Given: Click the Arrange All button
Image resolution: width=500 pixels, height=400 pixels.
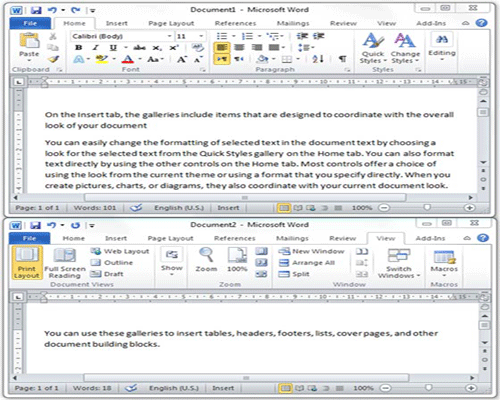Looking at the screenshot, I should (307, 263).
